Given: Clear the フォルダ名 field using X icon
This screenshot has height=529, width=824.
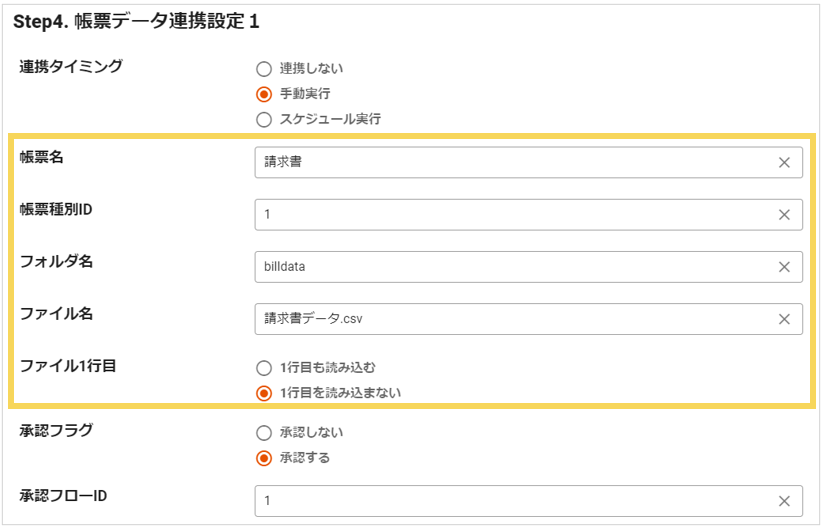Looking at the screenshot, I should [x=784, y=267].
